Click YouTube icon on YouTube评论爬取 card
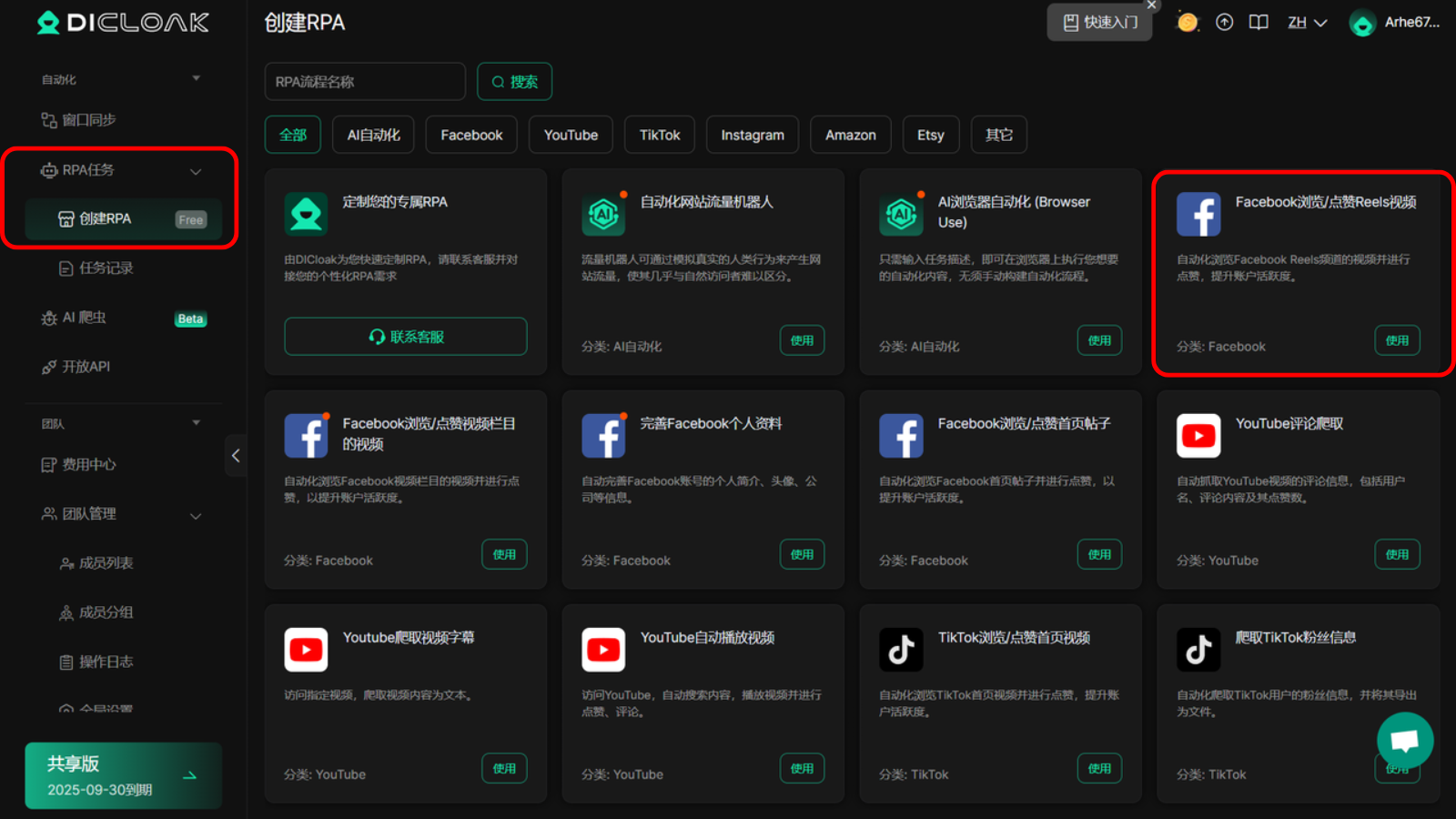The height and width of the screenshot is (819, 1456). coord(1198,436)
